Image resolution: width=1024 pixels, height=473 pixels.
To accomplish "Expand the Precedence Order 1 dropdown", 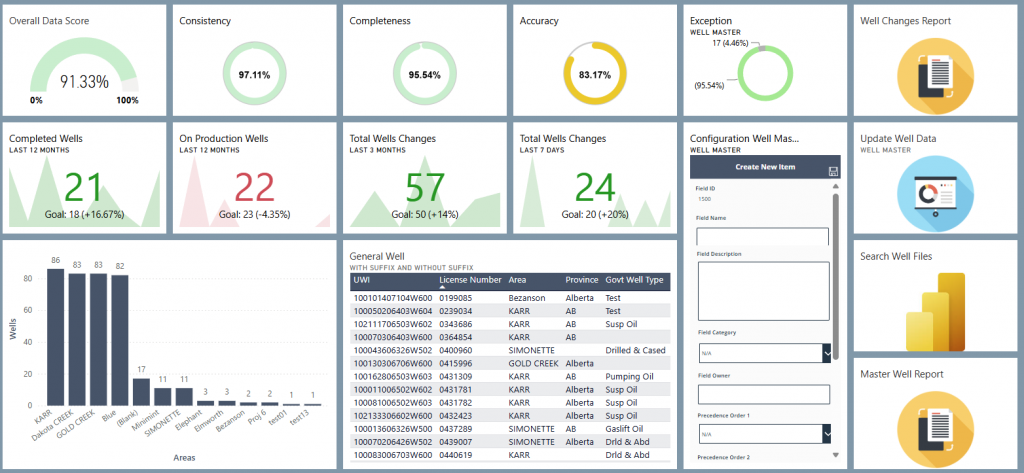I will pos(826,433).
